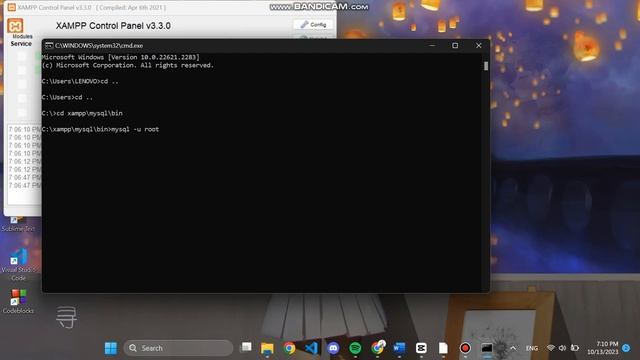The width and height of the screenshot is (640, 360).
Task: Open Task View from the taskbar
Action: pos(246,348)
